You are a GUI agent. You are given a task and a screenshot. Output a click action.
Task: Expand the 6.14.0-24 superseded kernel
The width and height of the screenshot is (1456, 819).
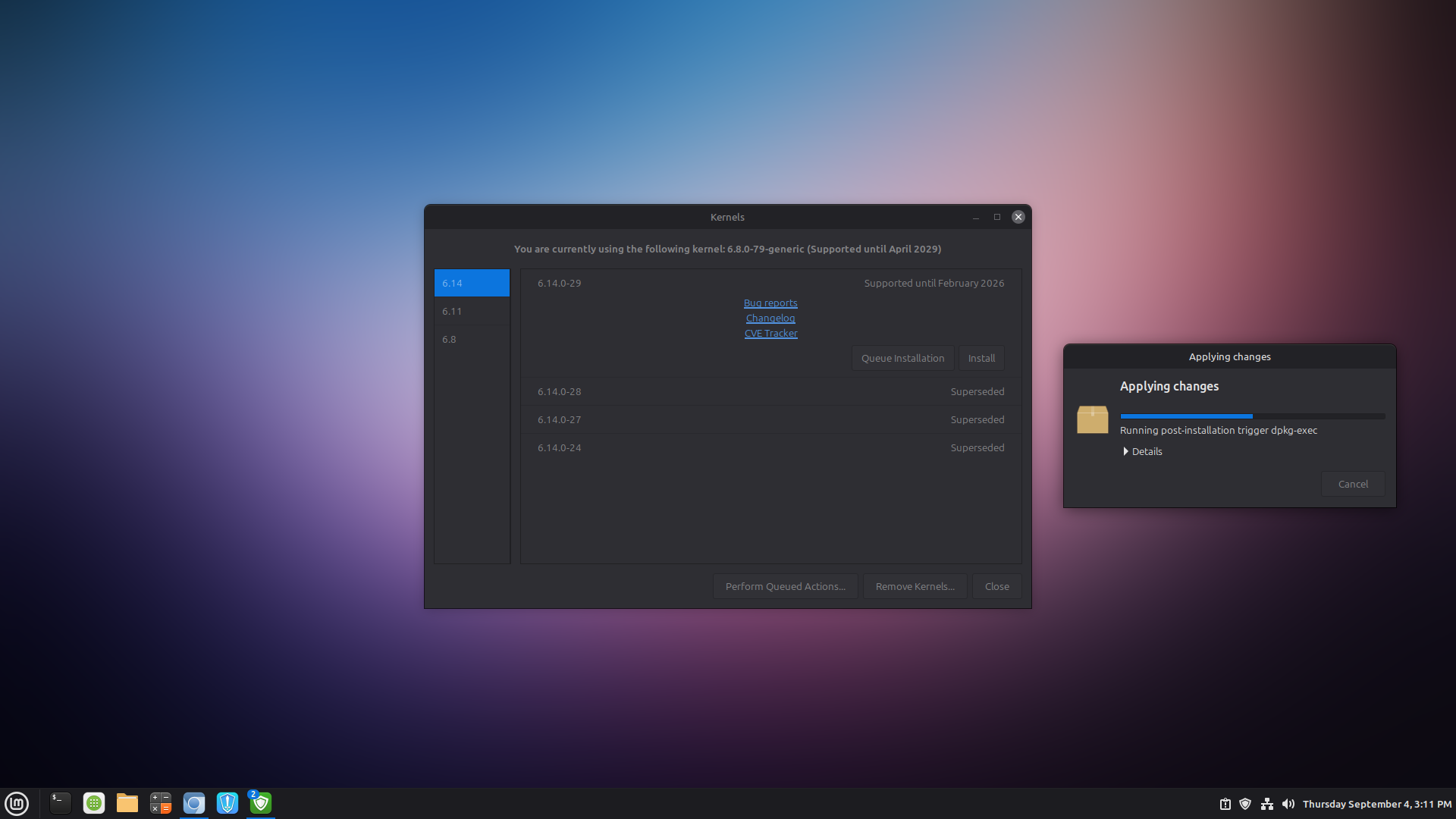[770, 447]
